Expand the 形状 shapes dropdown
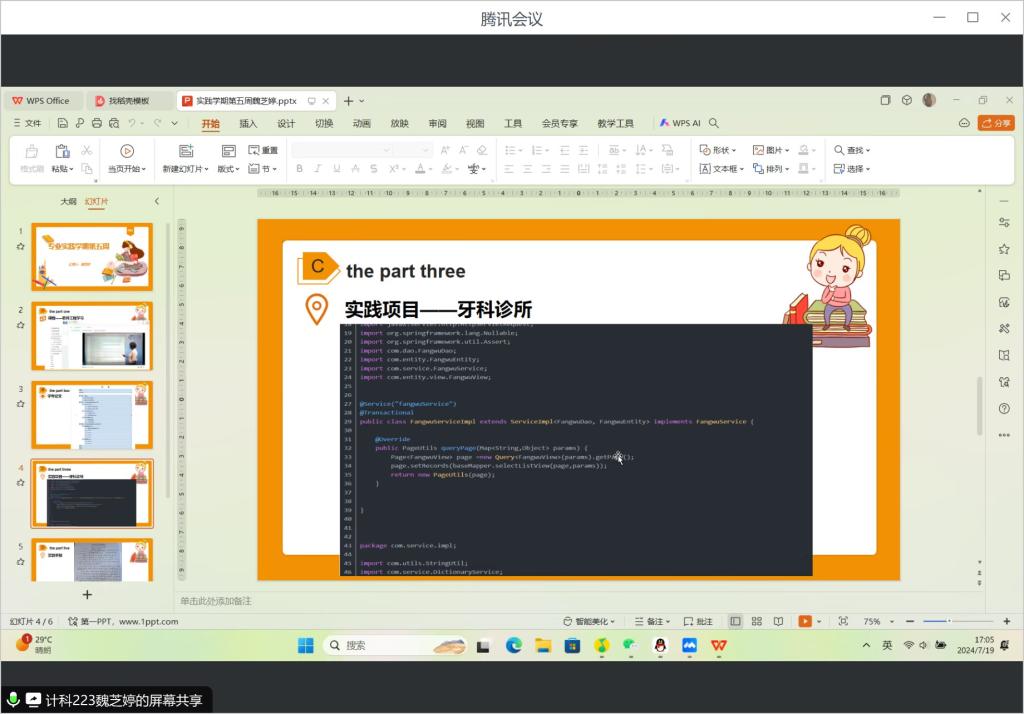Image resolution: width=1024 pixels, height=714 pixels. [718, 150]
